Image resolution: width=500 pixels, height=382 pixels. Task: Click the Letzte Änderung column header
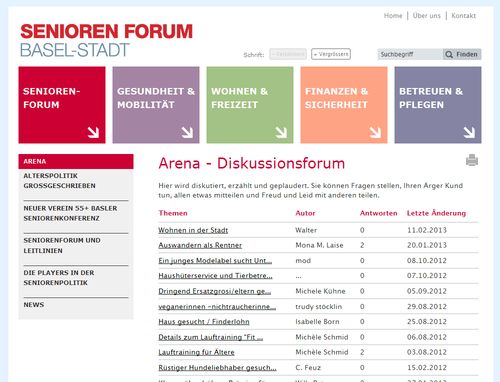click(x=436, y=213)
